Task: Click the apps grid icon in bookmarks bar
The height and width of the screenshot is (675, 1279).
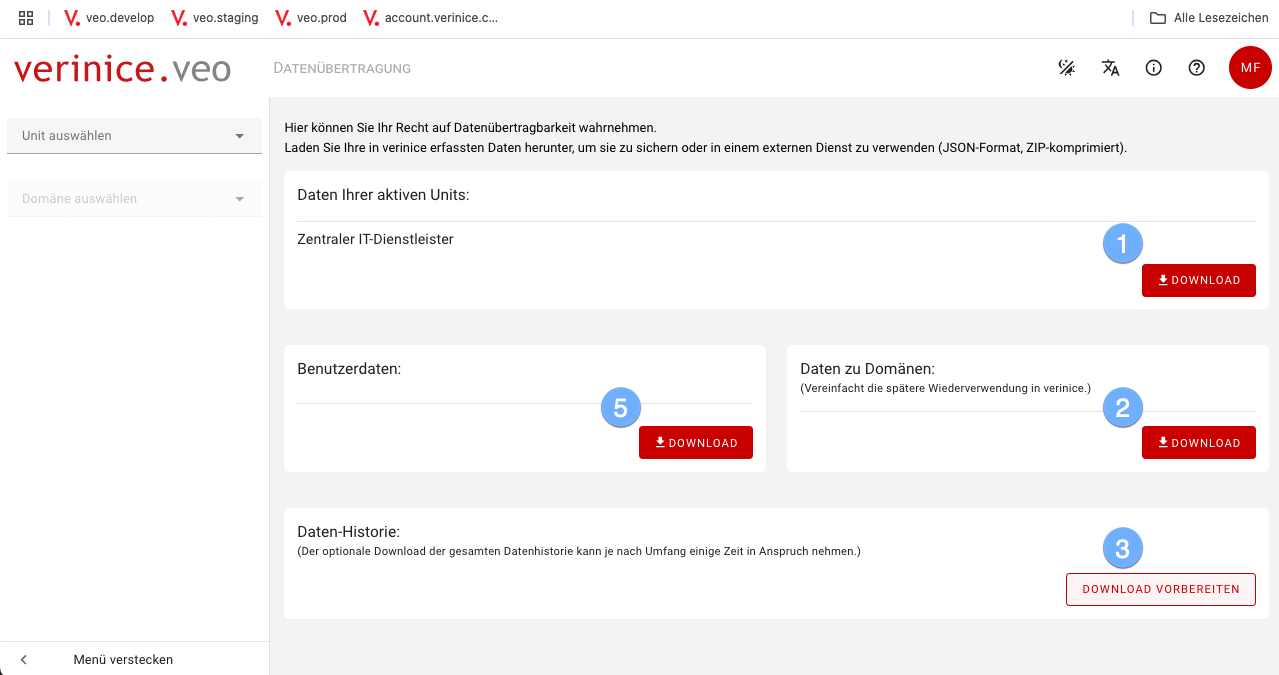Action: pos(24,17)
